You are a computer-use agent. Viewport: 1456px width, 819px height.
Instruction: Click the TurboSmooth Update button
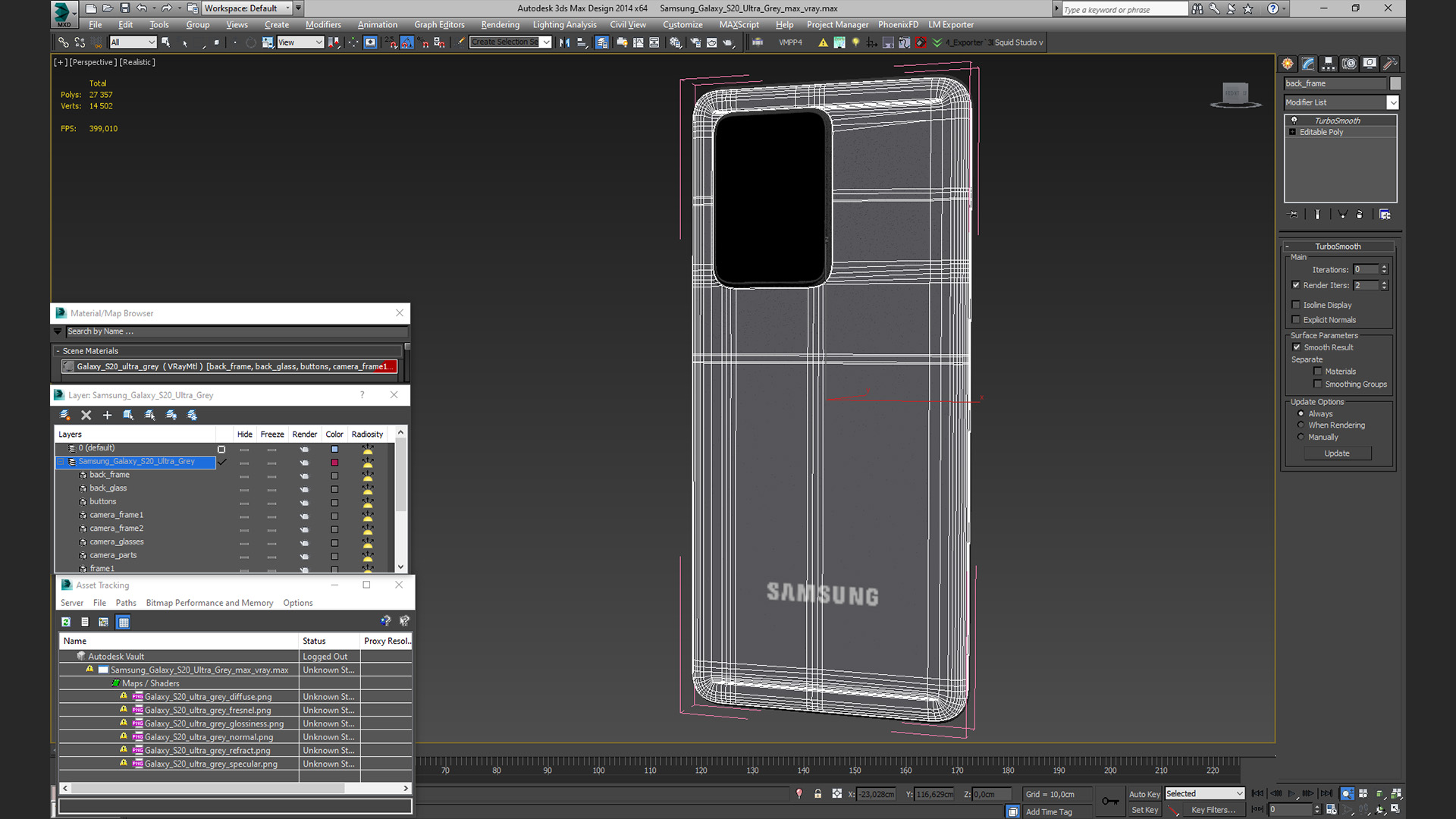1337,453
